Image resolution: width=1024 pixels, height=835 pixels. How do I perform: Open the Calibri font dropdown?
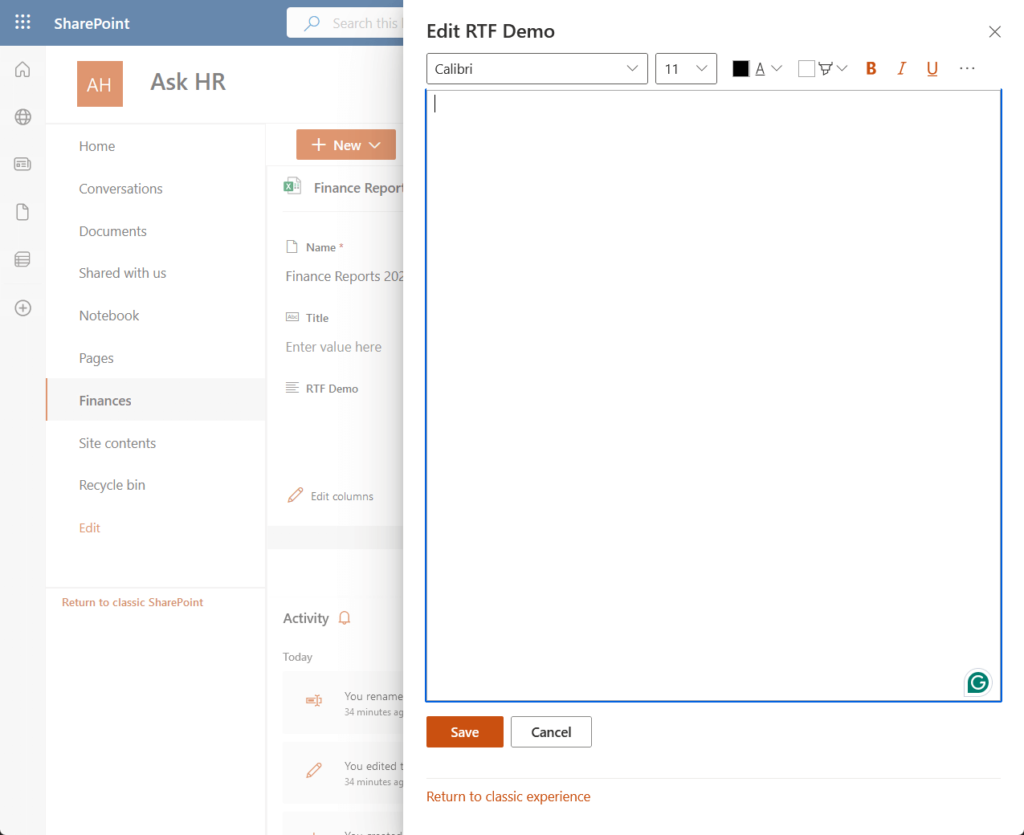click(537, 69)
